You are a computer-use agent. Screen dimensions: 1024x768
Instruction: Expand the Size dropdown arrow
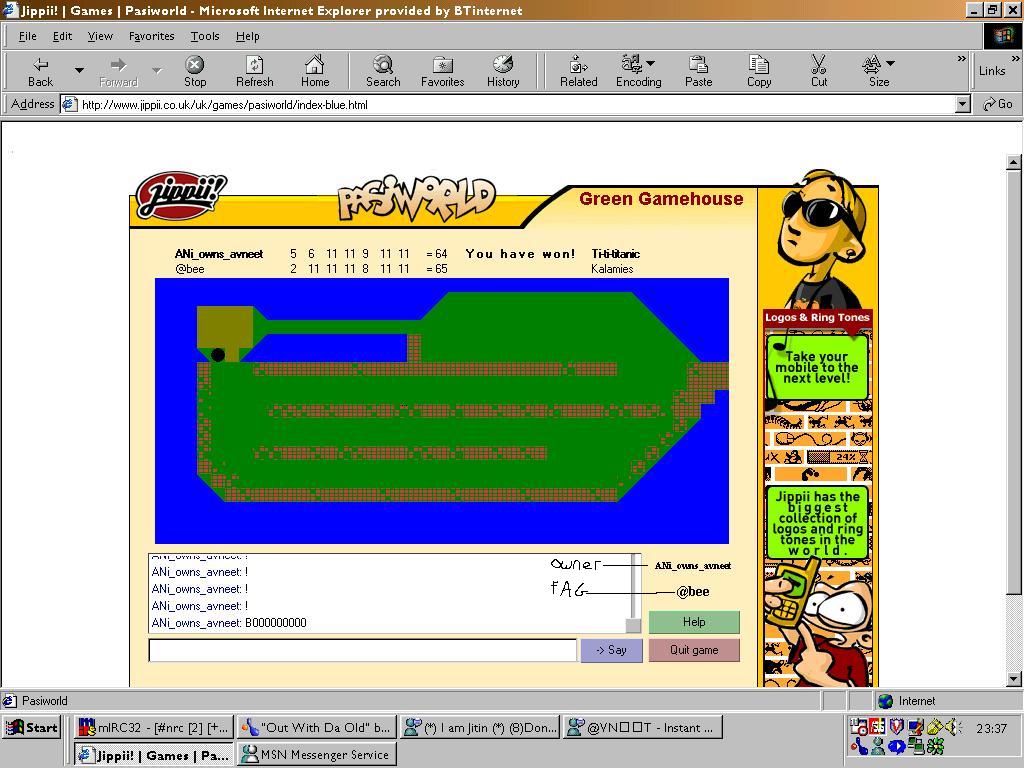pyautogui.click(x=891, y=63)
